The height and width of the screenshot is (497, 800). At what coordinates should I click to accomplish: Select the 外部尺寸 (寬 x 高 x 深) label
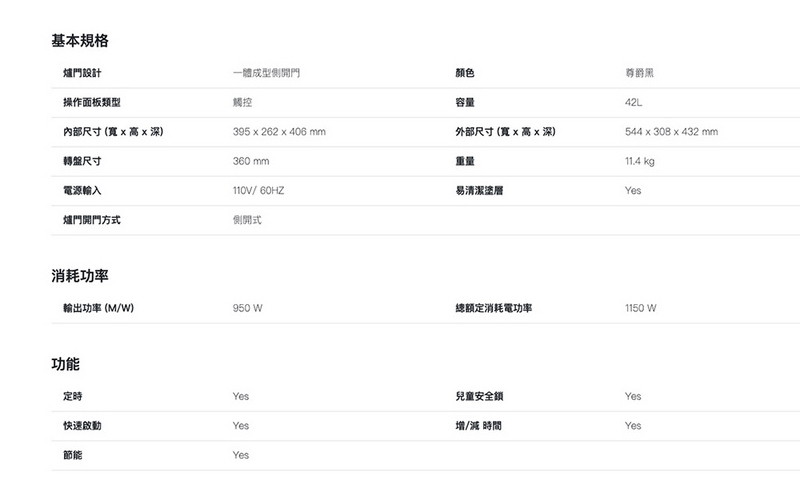point(505,132)
